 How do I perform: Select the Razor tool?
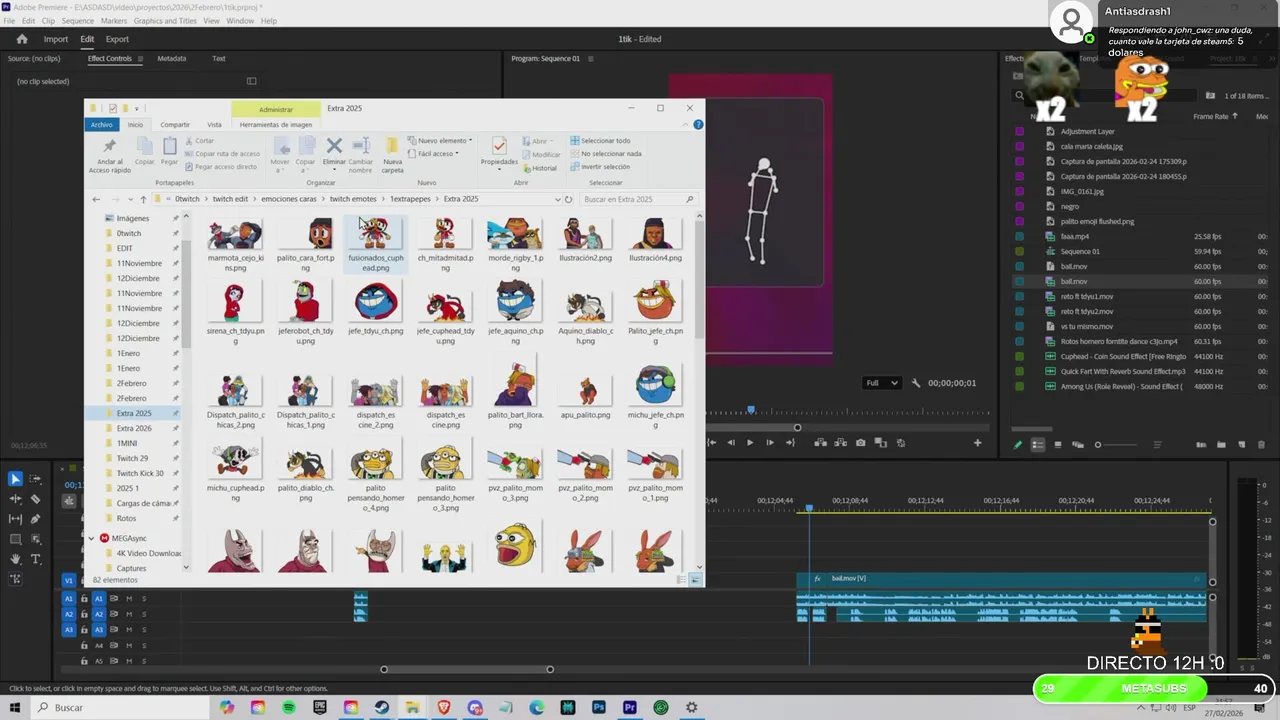pyautogui.click(x=35, y=499)
